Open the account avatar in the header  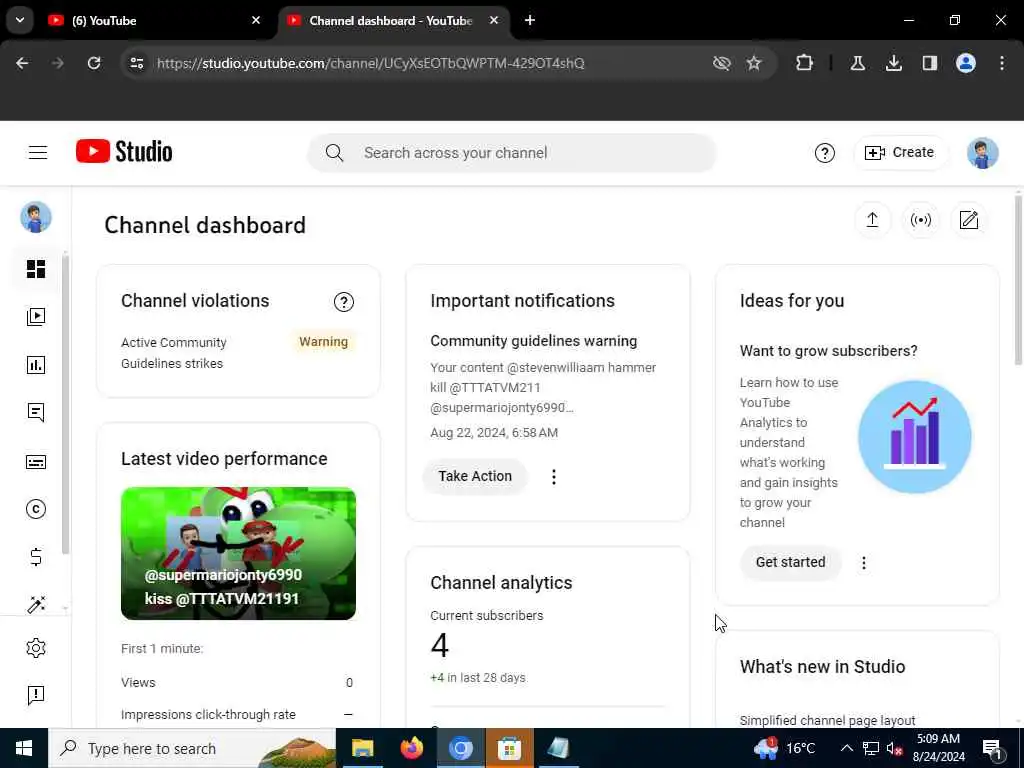click(983, 153)
